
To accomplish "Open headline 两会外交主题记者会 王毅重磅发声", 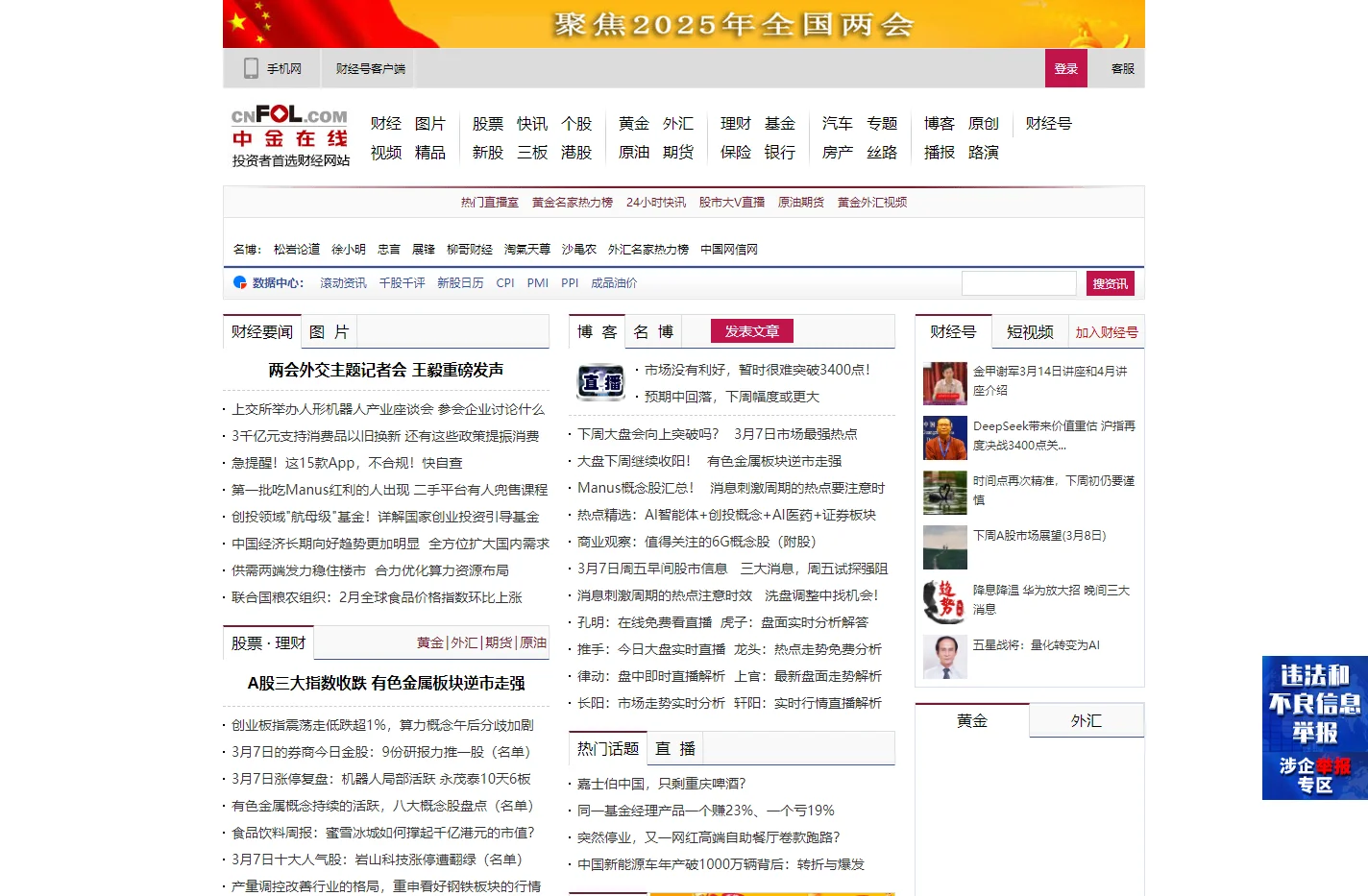I will pyautogui.click(x=386, y=370).
